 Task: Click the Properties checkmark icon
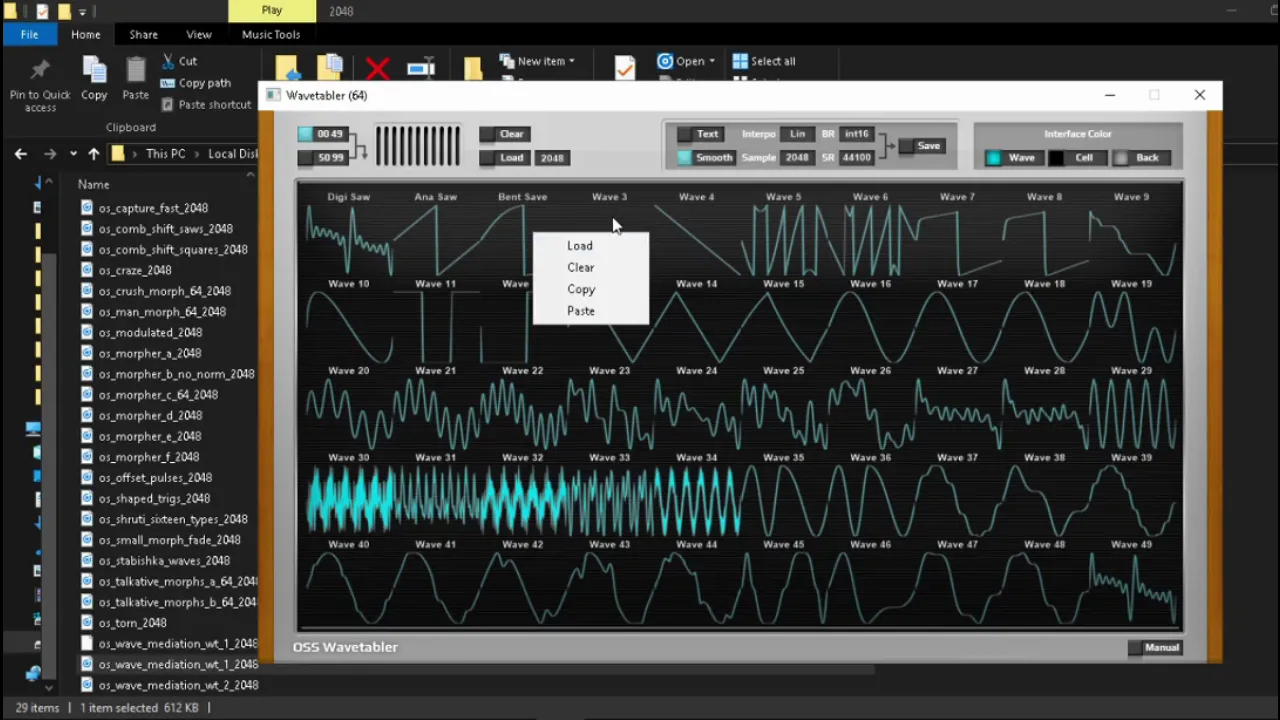[x=625, y=67]
